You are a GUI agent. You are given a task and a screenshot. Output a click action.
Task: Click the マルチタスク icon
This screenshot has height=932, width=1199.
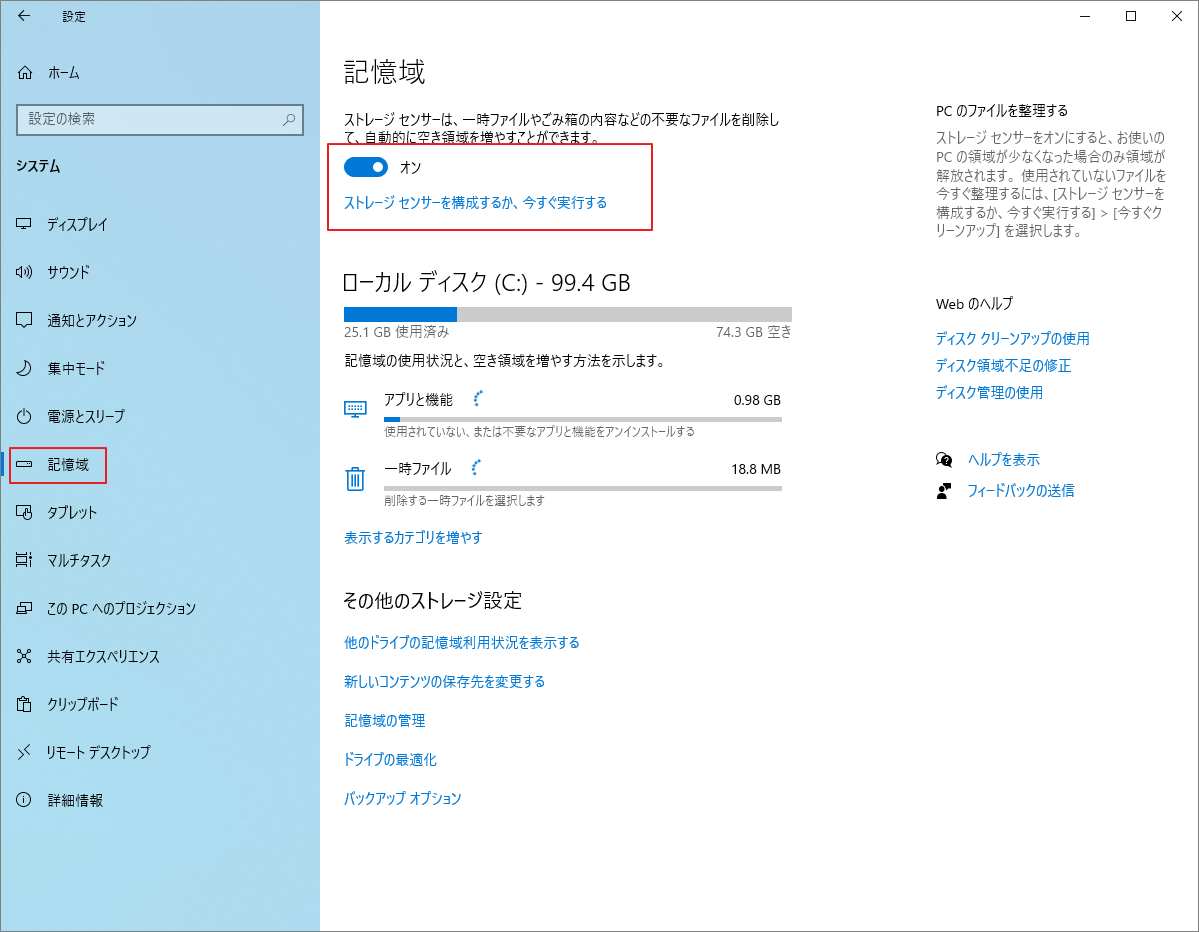click(x=24, y=560)
